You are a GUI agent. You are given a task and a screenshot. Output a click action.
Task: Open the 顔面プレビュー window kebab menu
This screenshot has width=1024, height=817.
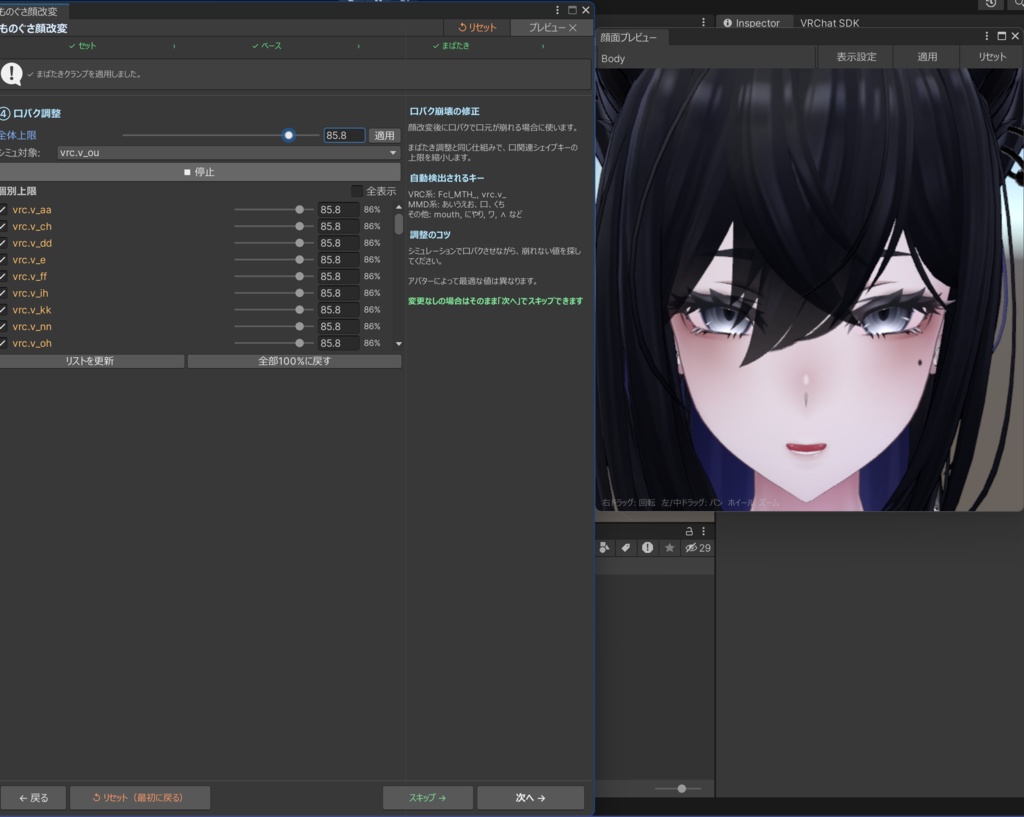(x=987, y=36)
